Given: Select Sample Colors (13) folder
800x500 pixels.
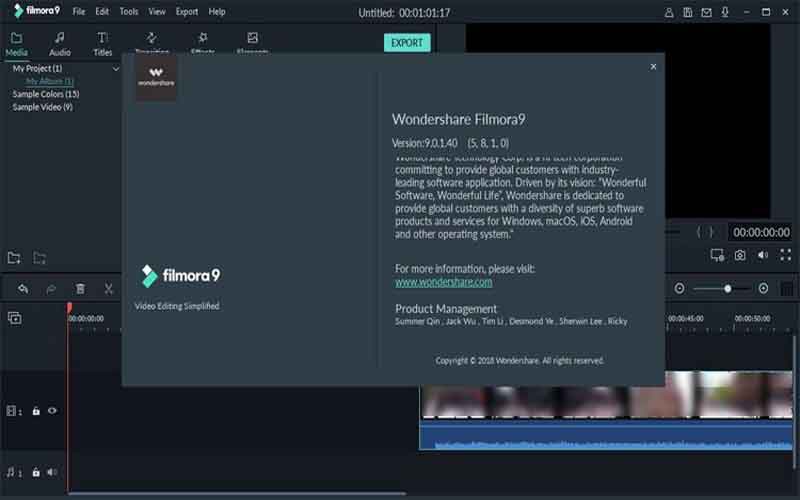Looking at the screenshot, I should point(46,94).
